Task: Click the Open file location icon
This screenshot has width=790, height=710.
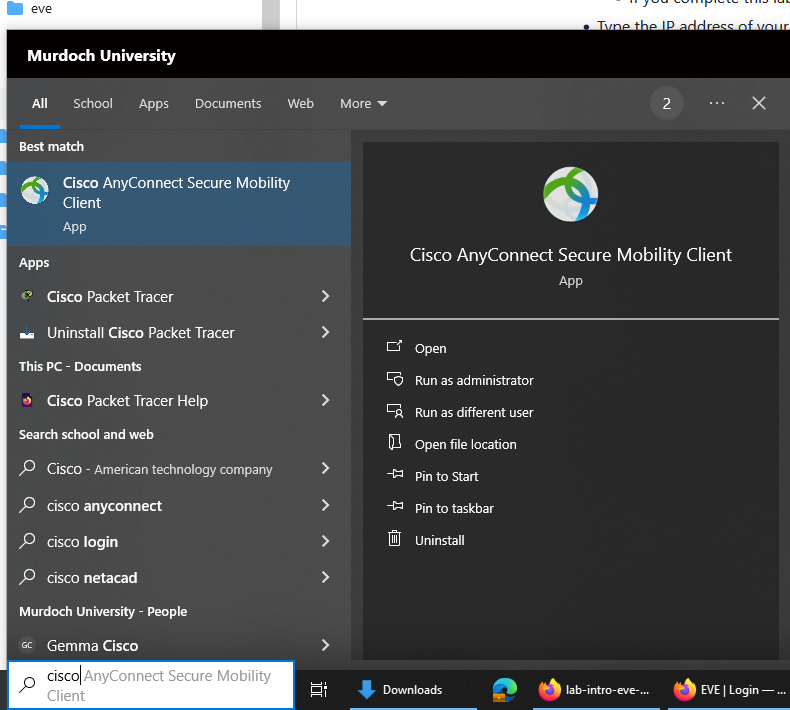Action: click(x=394, y=442)
